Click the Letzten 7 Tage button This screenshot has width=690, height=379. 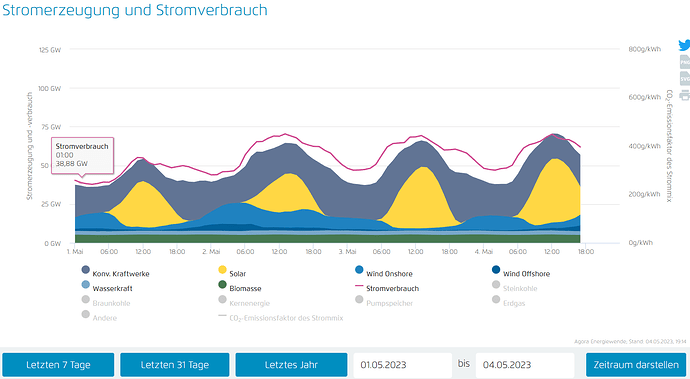tap(58, 364)
